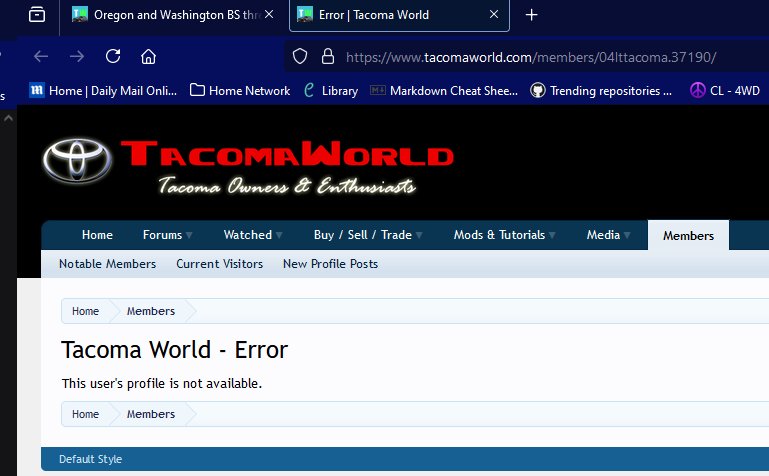Expand the Media dropdown arrow
Viewport: 769px width, 476px height.
(x=627, y=235)
